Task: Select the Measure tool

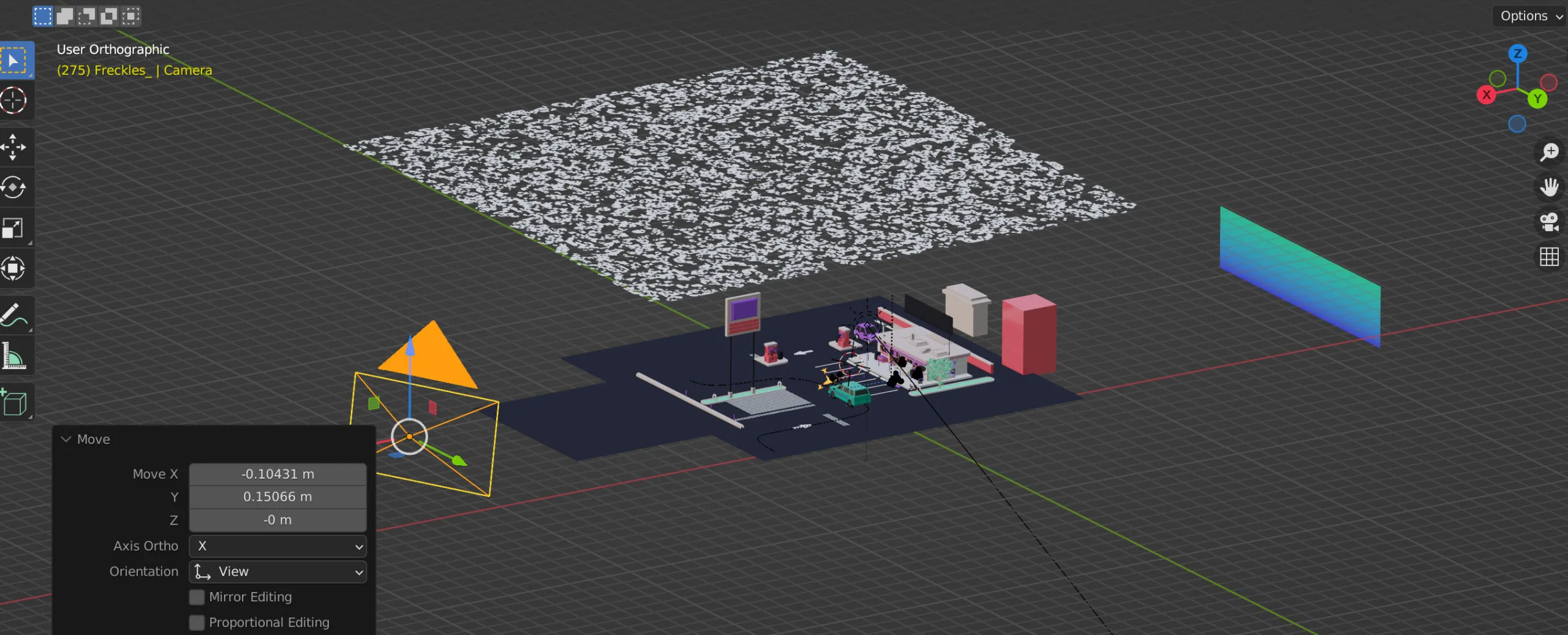Action: pos(15,356)
